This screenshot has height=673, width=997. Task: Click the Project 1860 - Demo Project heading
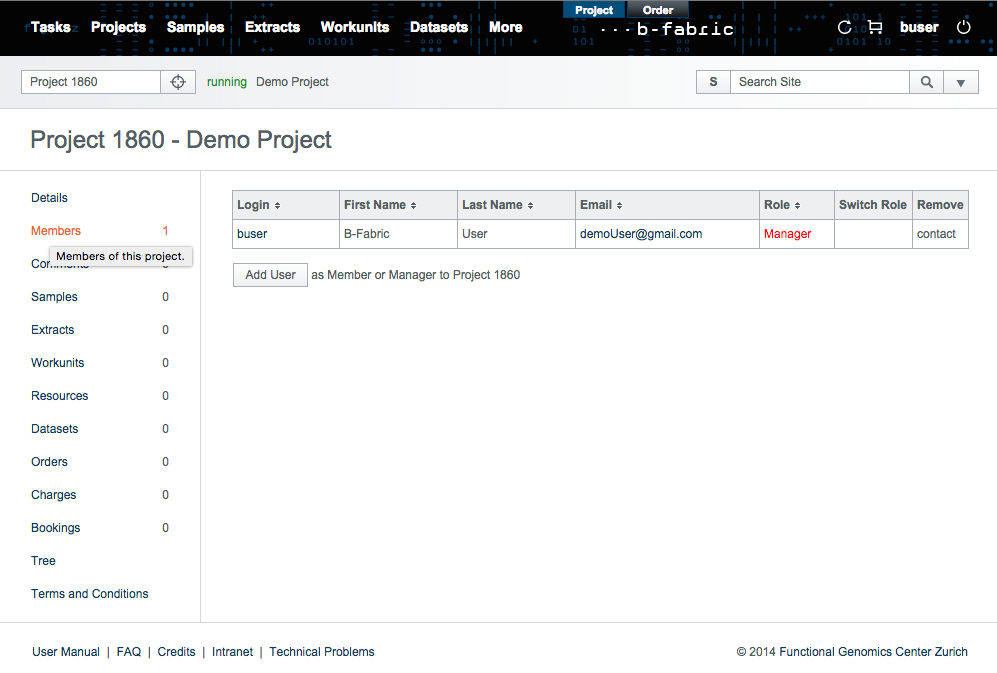(181, 140)
